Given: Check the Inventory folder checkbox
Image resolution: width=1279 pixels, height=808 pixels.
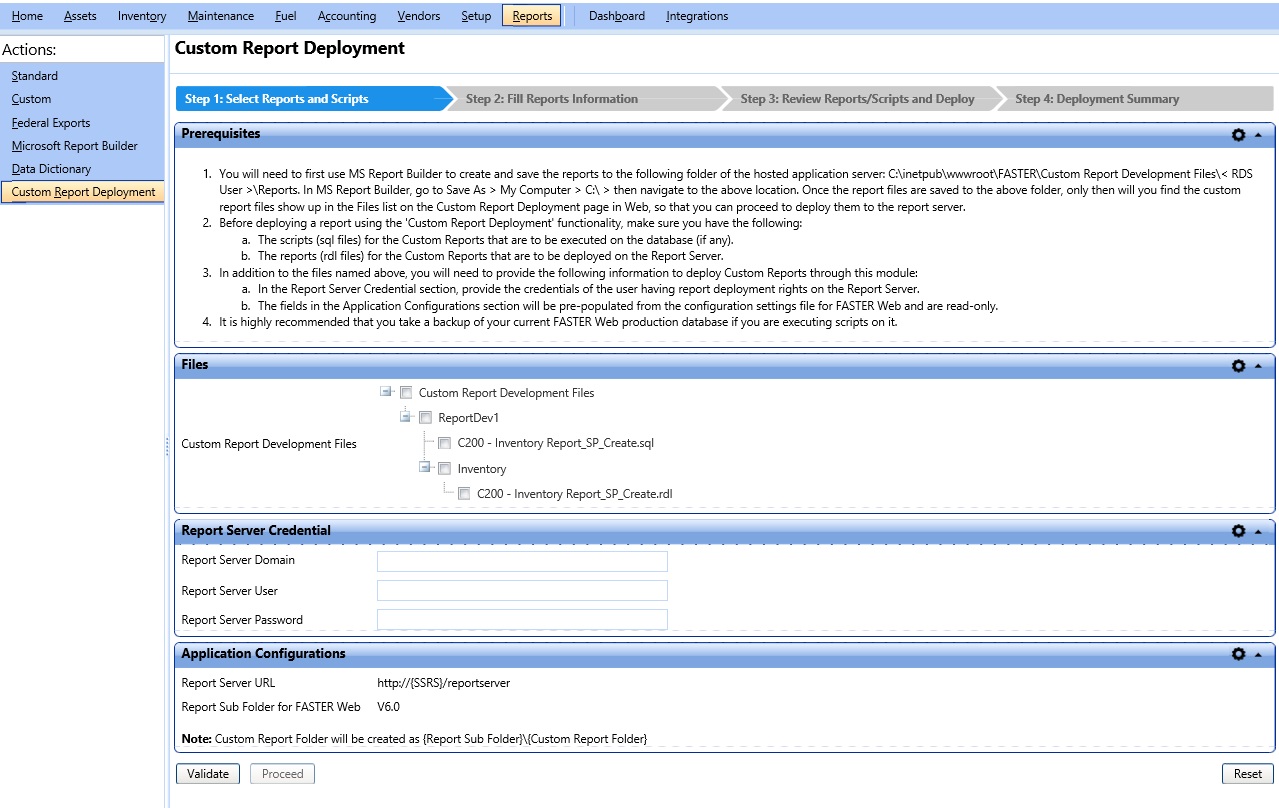Looking at the screenshot, I should [445, 468].
